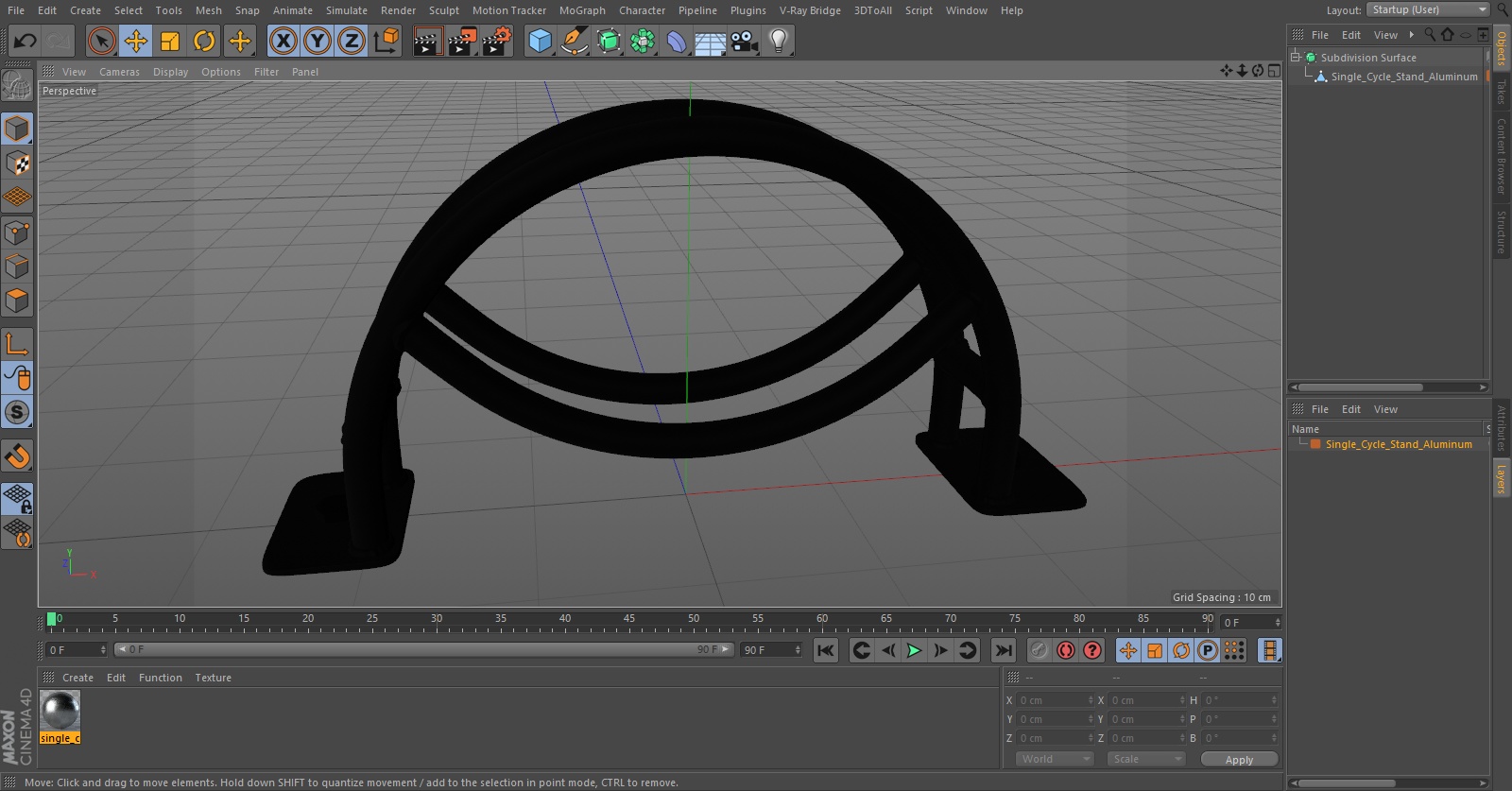Open the green array modeling objects
The image size is (1512, 791).
tap(643, 41)
